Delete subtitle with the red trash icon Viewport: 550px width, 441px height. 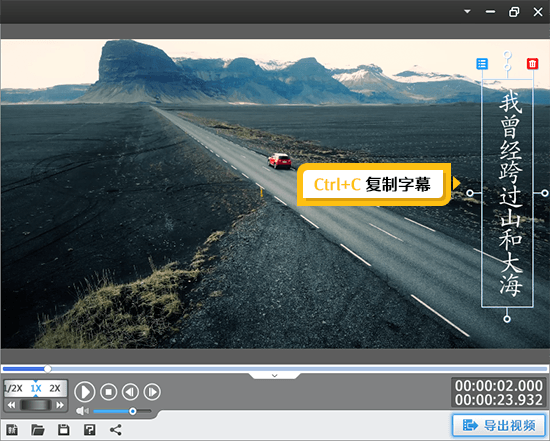coord(532,64)
